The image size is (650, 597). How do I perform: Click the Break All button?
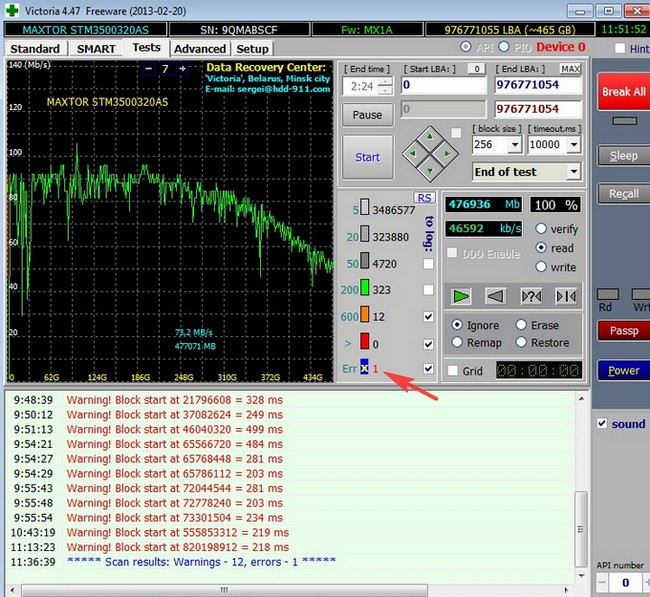[623, 92]
